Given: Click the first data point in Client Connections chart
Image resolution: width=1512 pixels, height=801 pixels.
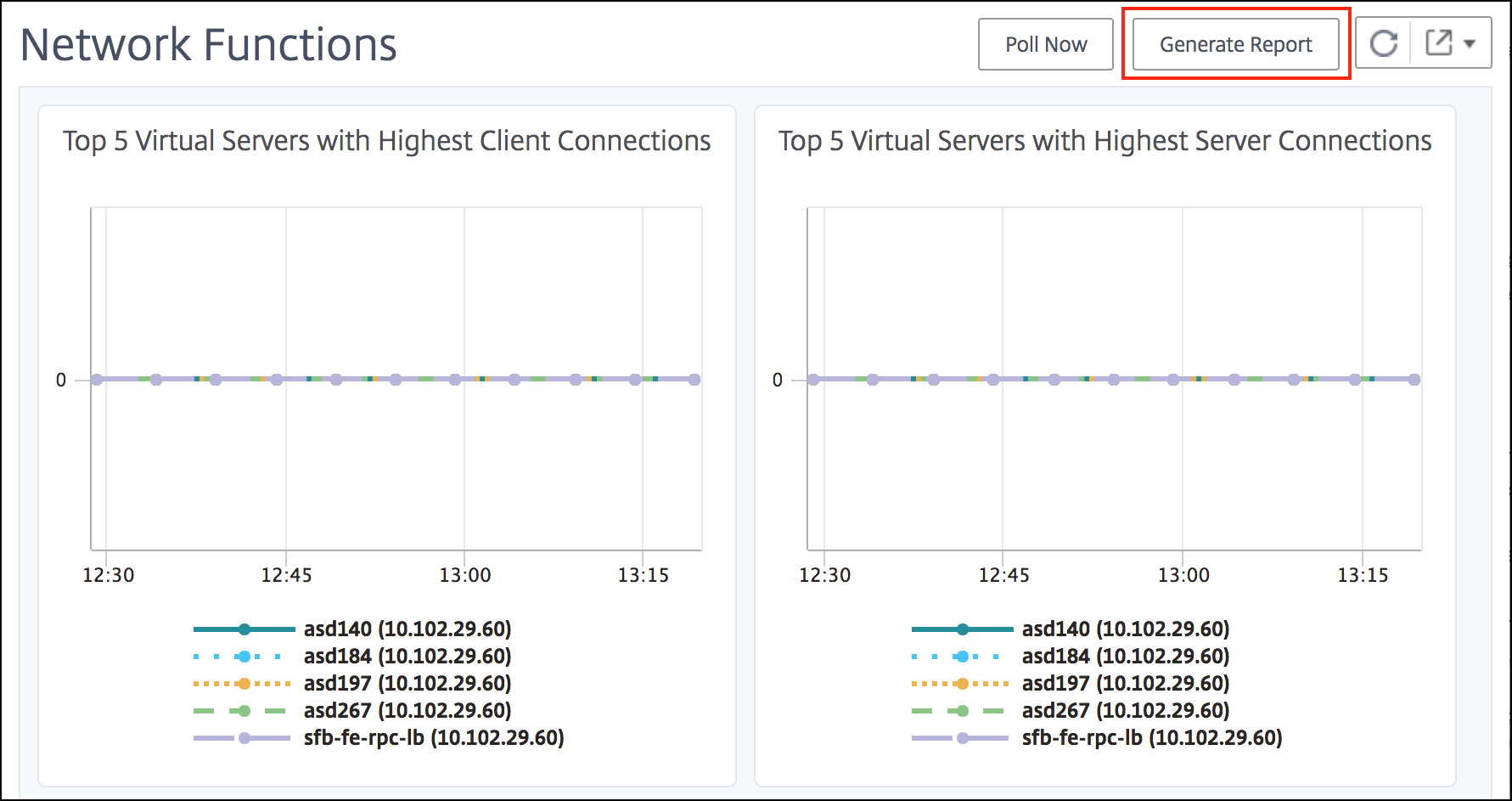Looking at the screenshot, I should [x=97, y=380].
